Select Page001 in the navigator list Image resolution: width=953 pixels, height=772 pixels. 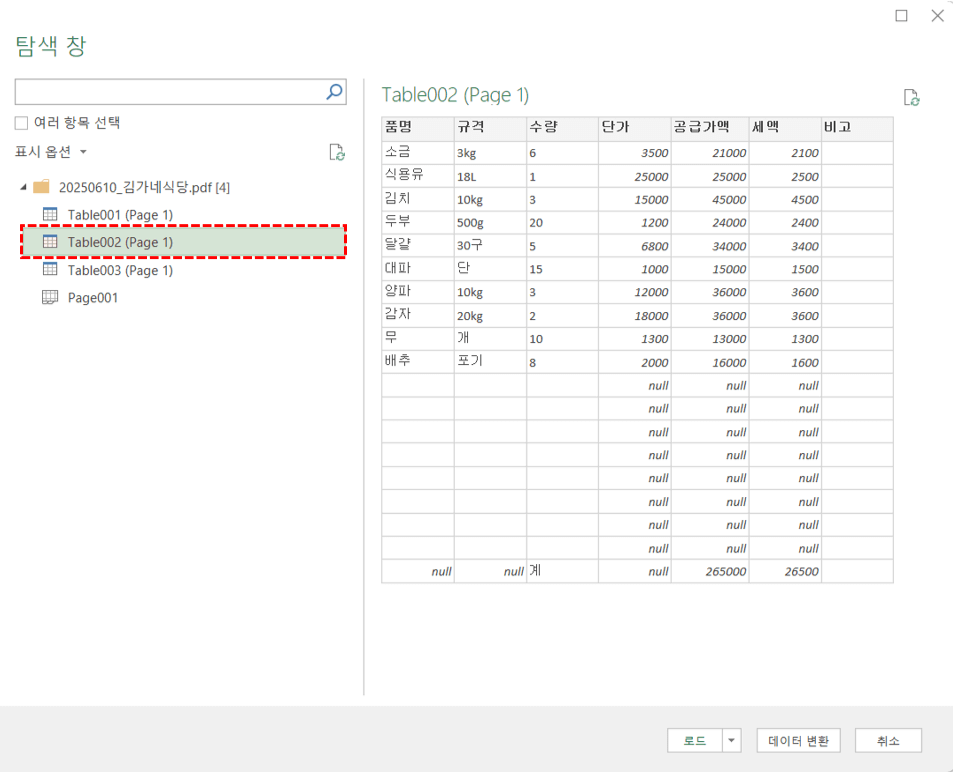pyautogui.click(x=97, y=297)
